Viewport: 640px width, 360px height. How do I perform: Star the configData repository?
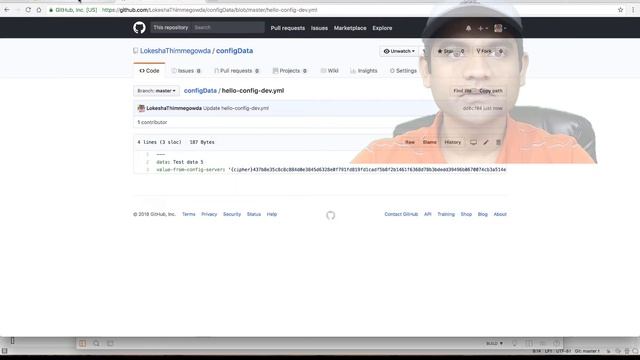tap(445, 51)
